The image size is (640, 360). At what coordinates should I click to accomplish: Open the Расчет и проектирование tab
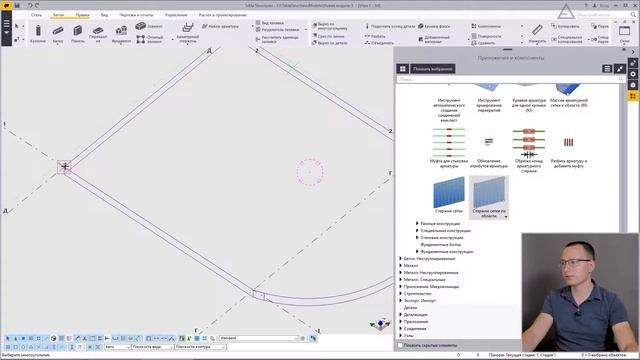point(222,15)
